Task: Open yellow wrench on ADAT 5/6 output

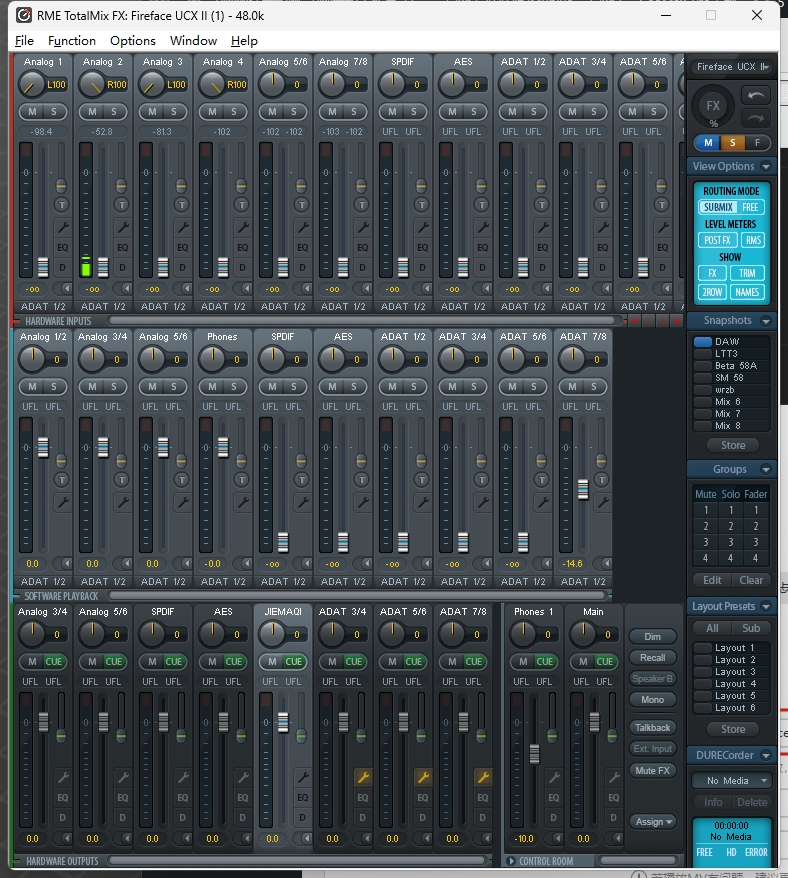Action: (422, 777)
